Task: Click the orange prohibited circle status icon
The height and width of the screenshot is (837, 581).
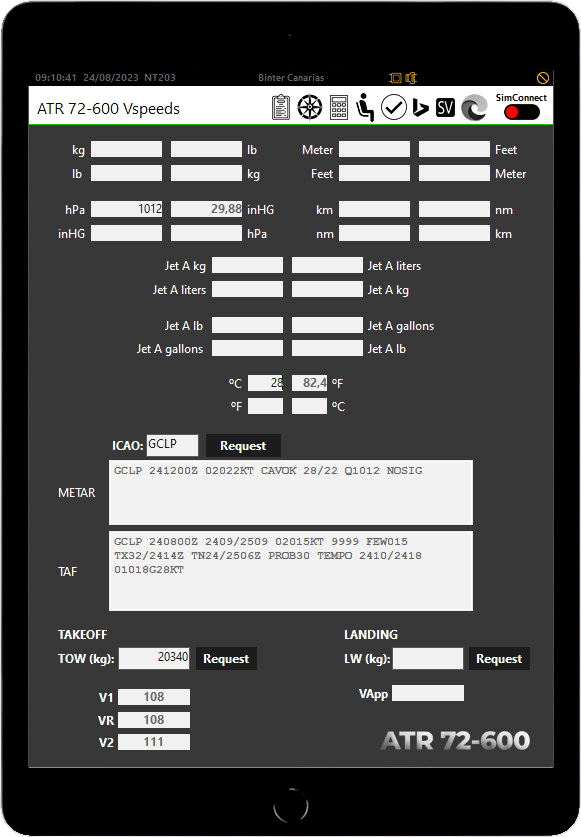Action: coord(543,78)
